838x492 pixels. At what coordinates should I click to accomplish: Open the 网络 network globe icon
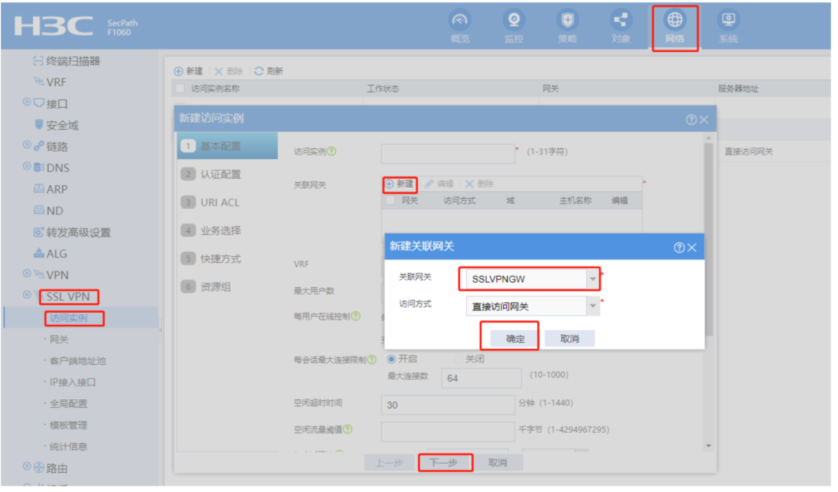(x=674, y=20)
